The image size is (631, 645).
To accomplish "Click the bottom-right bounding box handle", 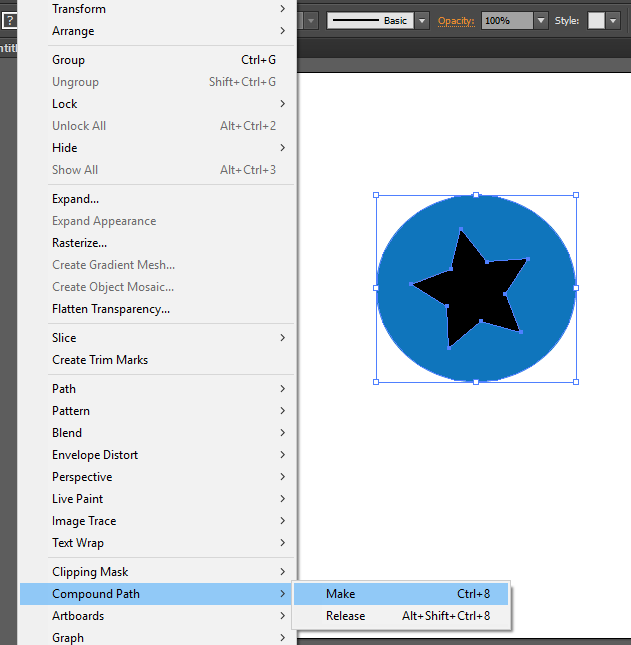I will coord(576,382).
